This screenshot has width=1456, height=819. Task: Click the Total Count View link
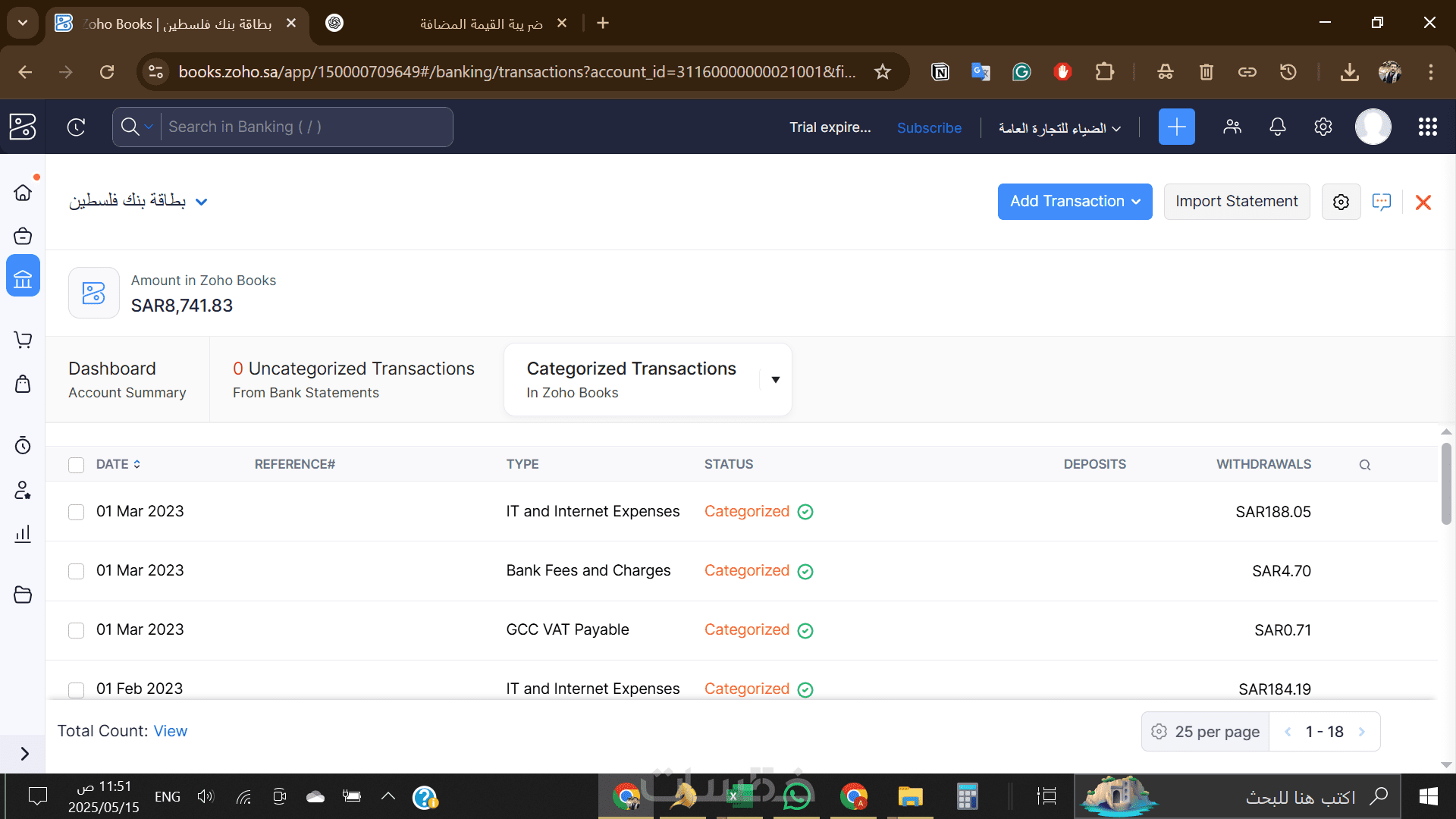(170, 731)
